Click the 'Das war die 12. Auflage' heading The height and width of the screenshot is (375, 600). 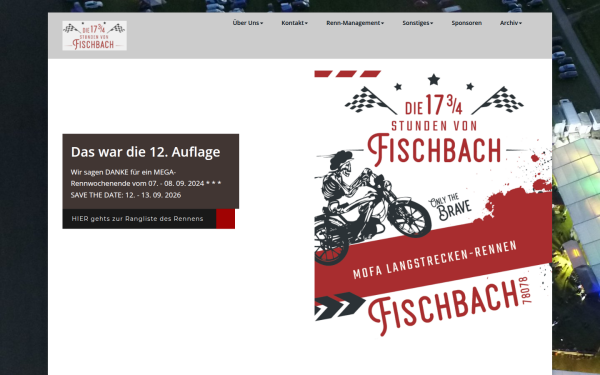point(145,152)
